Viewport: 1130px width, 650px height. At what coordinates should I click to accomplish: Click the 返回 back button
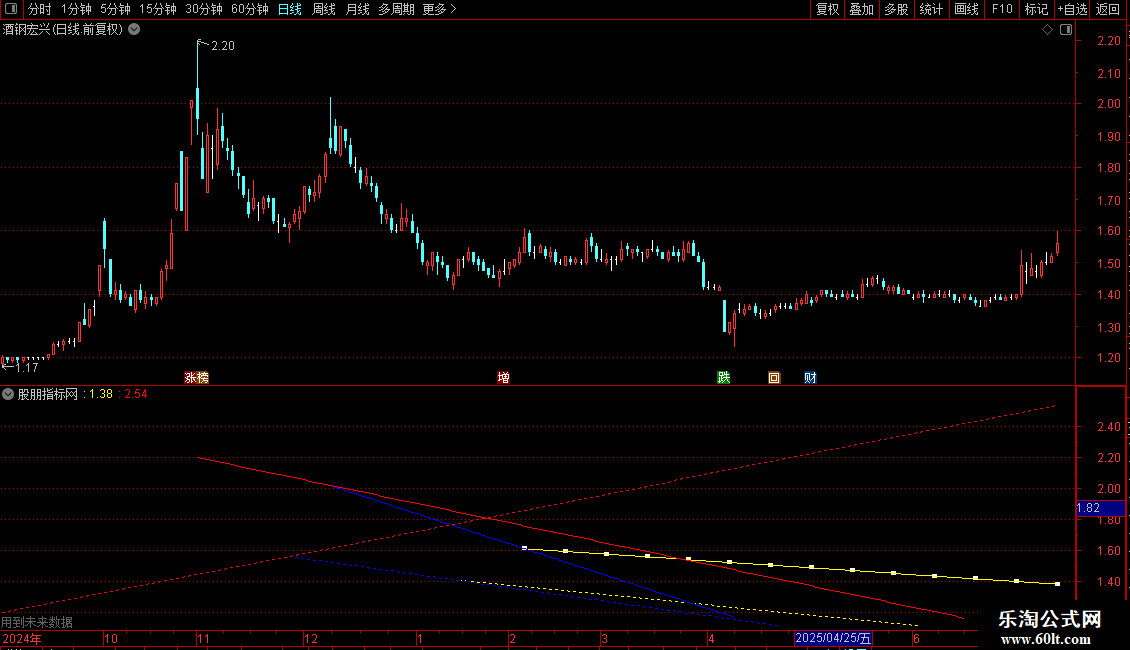(x=1108, y=9)
